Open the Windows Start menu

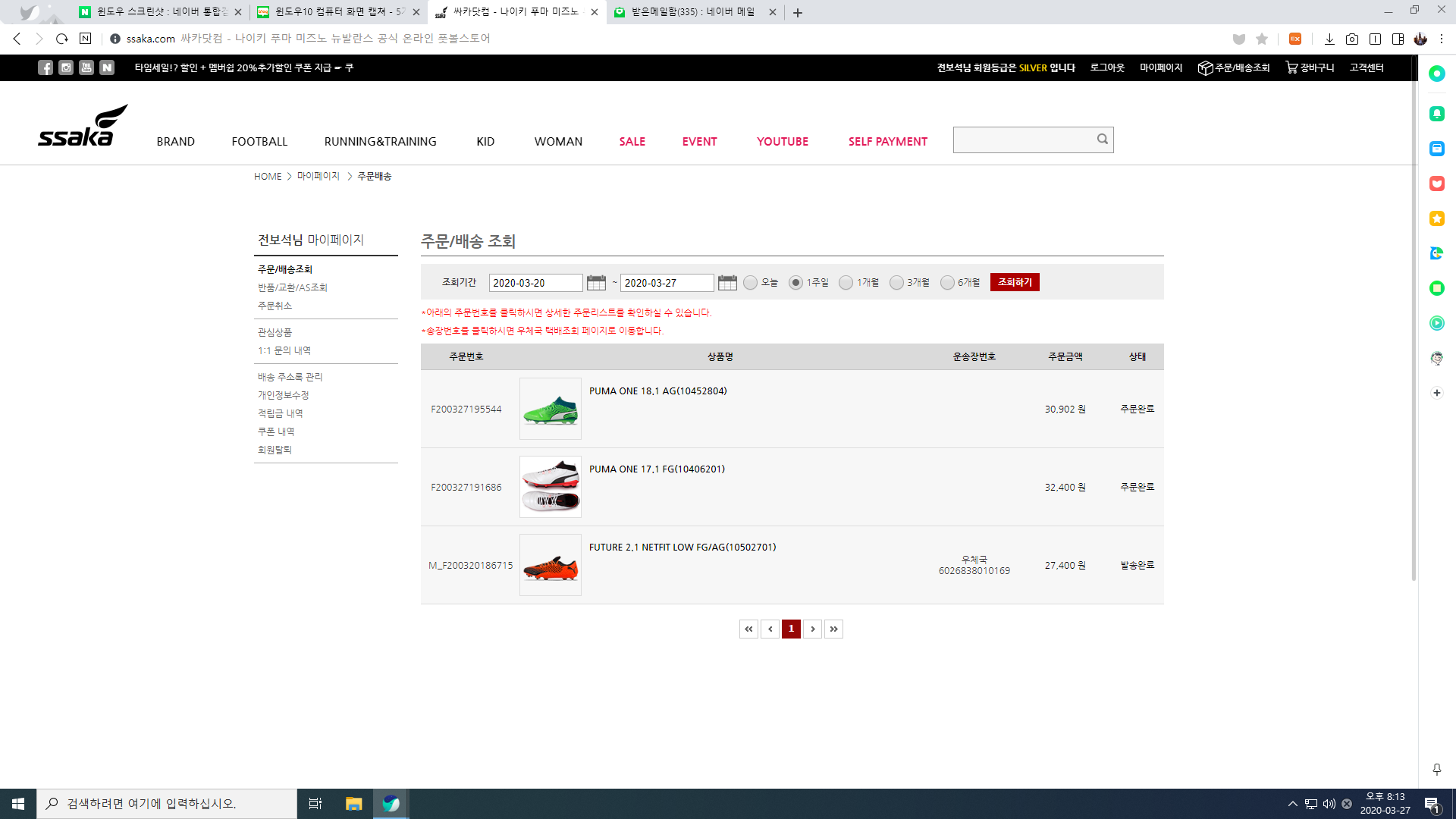point(18,804)
